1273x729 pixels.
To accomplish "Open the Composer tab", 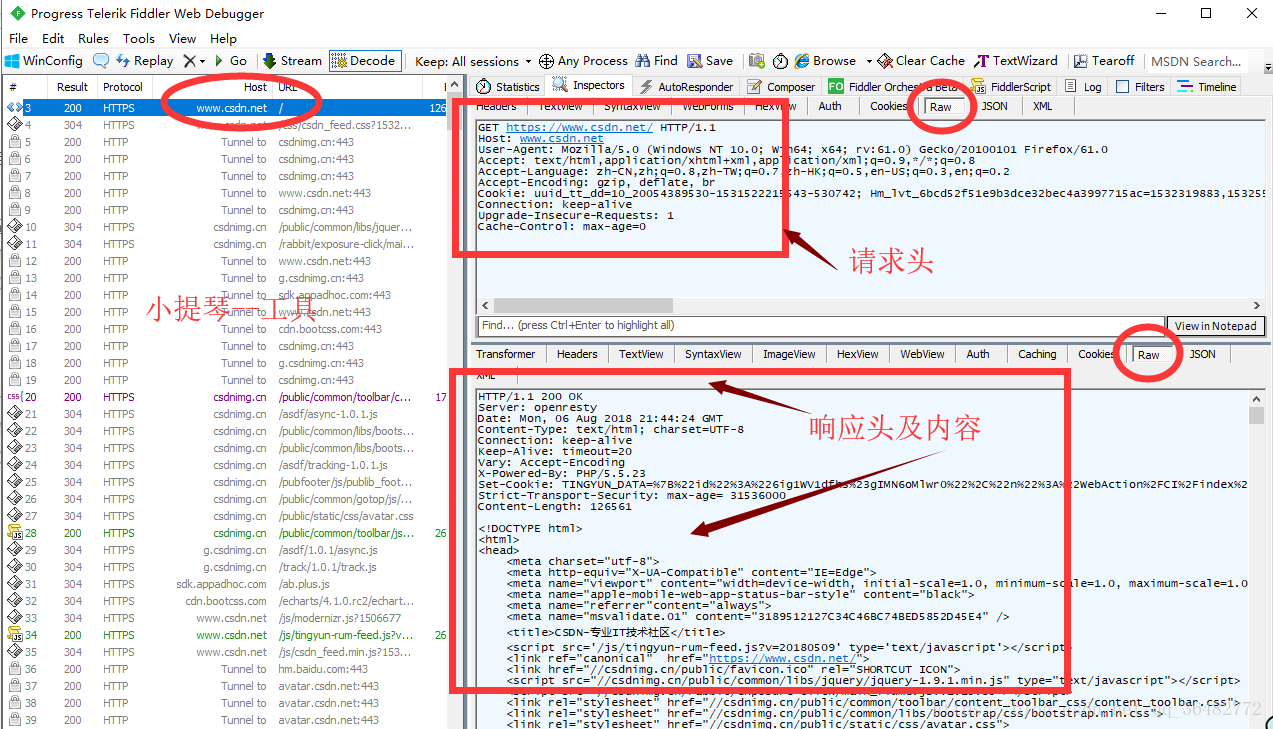I will (781, 87).
